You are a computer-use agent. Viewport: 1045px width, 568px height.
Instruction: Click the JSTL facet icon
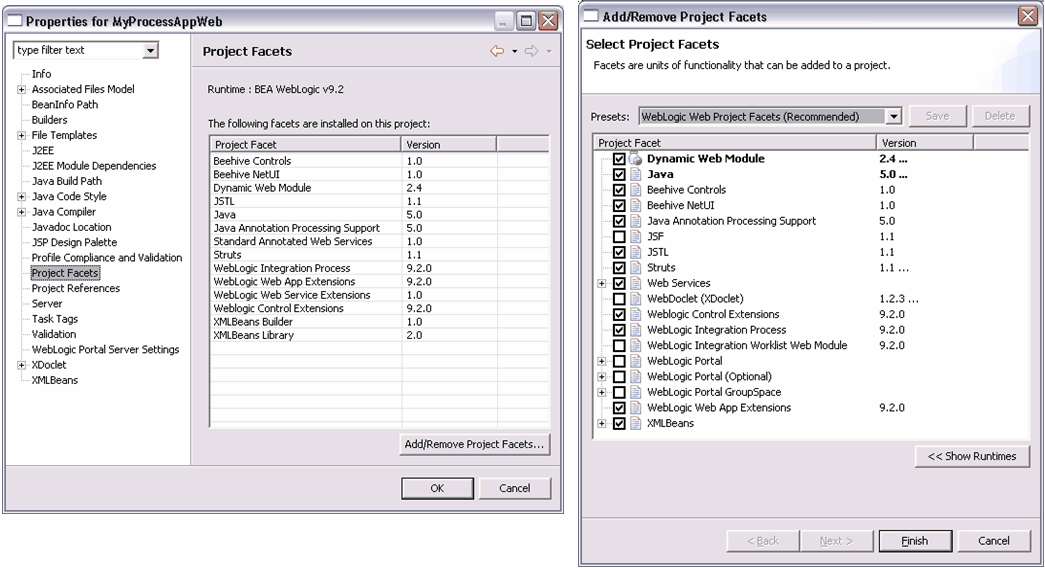(x=635, y=252)
